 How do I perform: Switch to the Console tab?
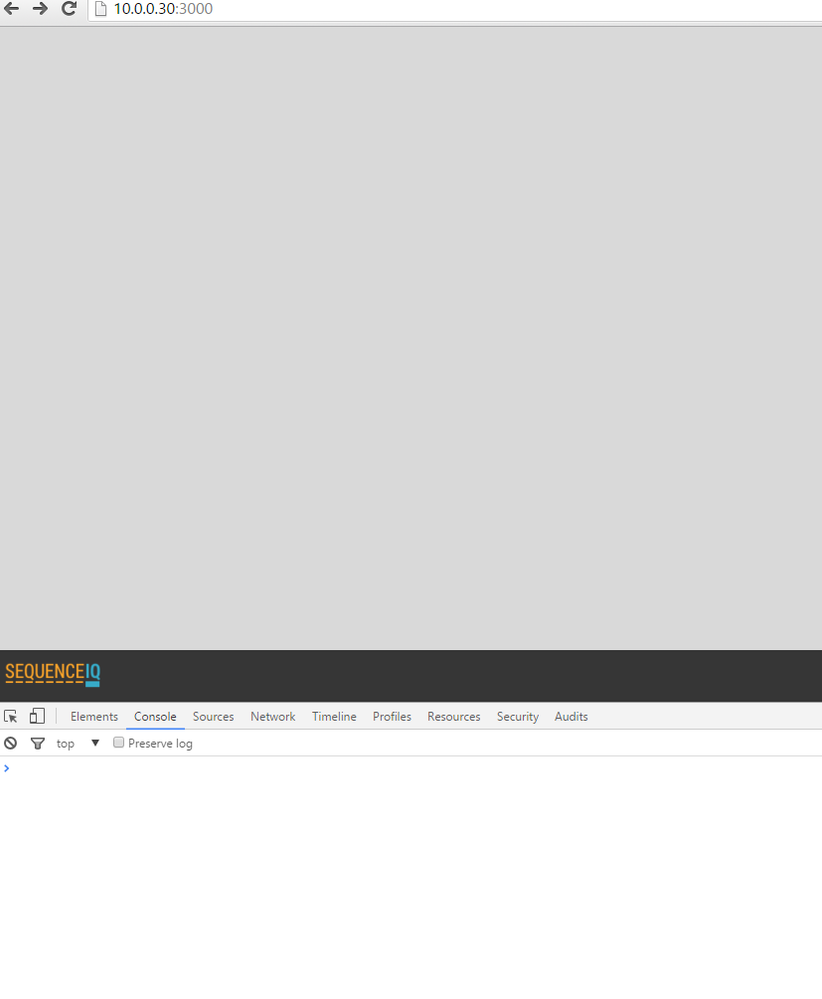155,716
